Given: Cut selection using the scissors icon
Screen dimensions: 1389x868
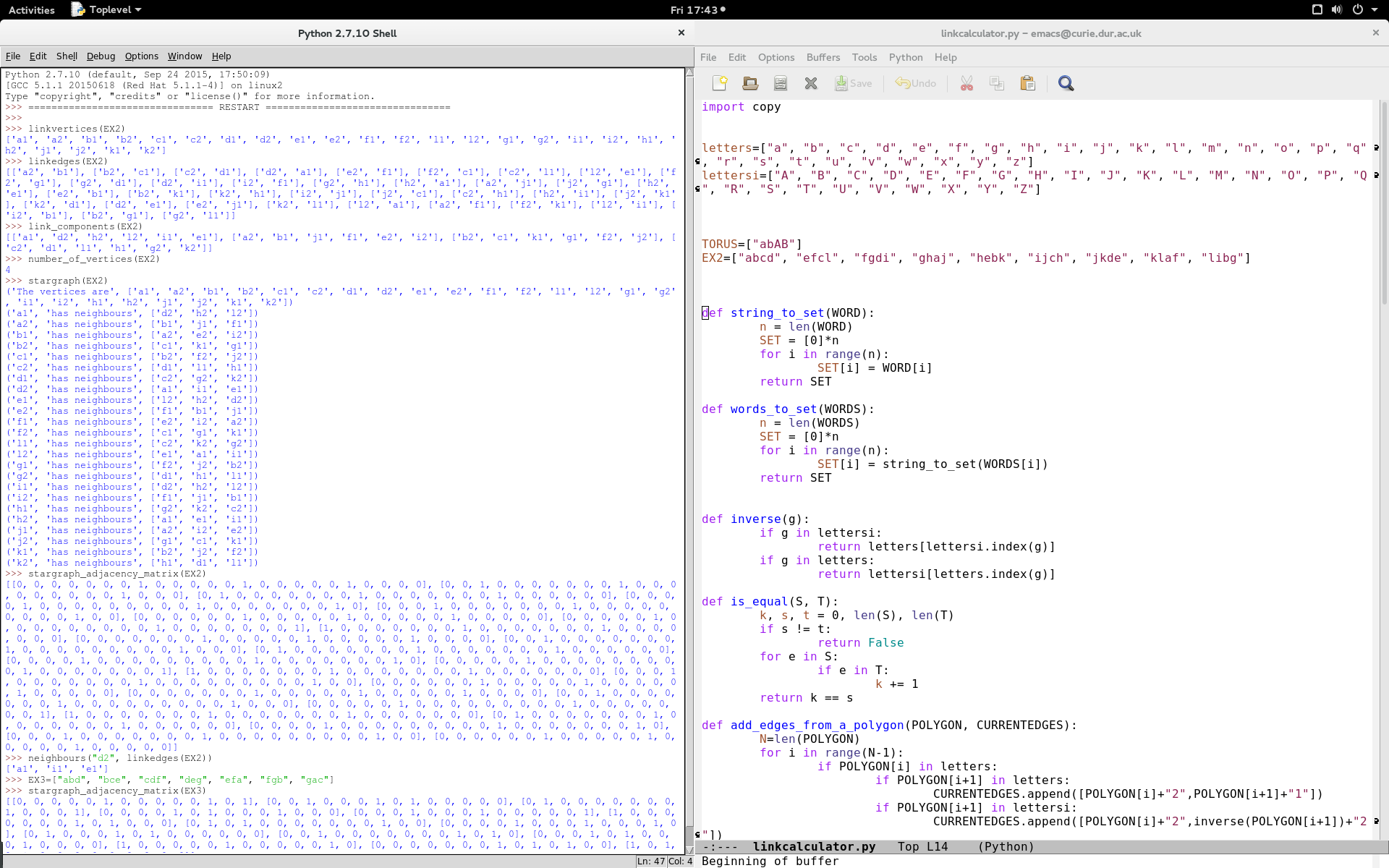Looking at the screenshot, I should (x=967, y=83).
